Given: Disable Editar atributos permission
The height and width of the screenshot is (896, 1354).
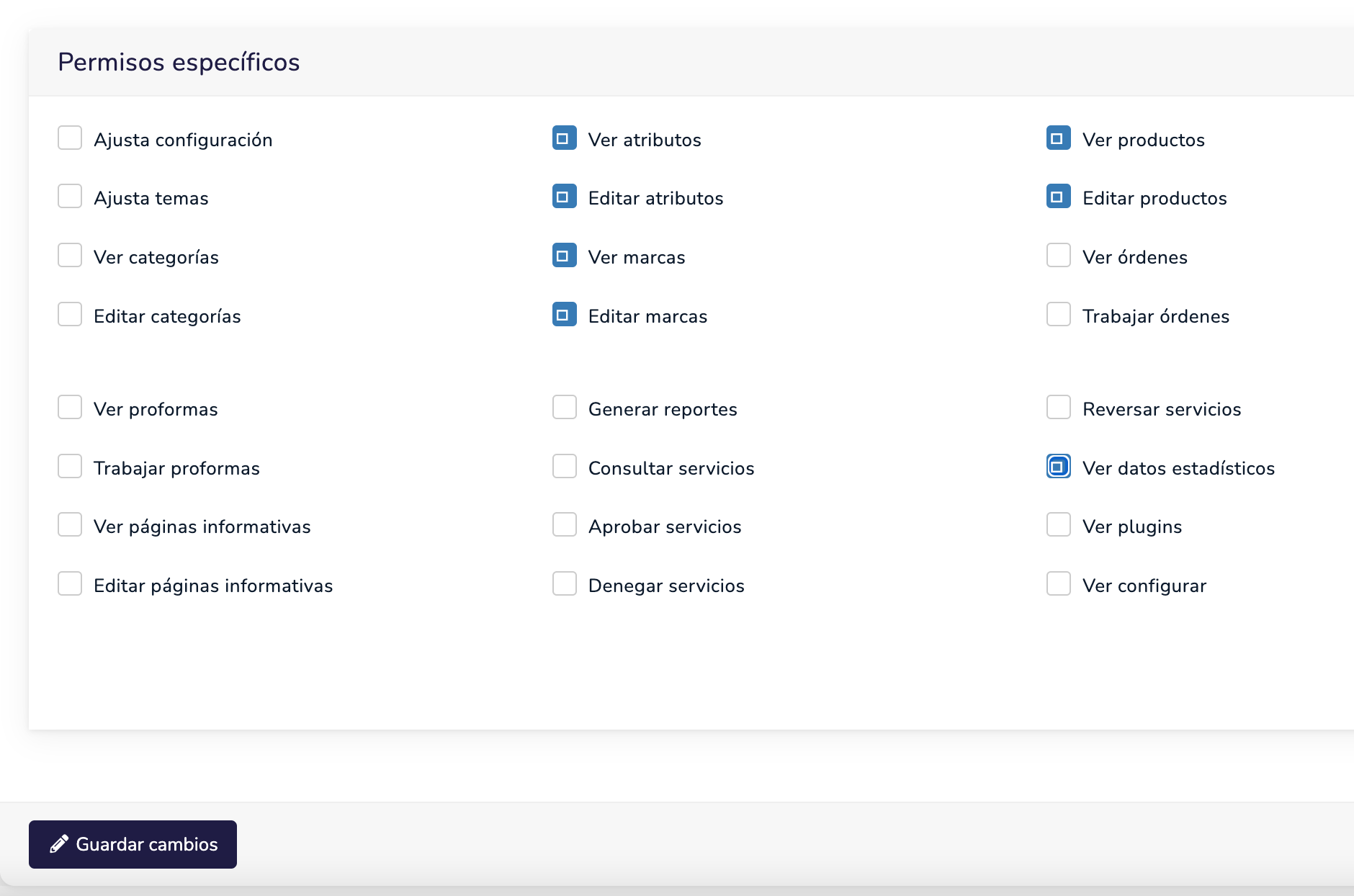Looking at the screenshot, I should [x=565, y=196].
